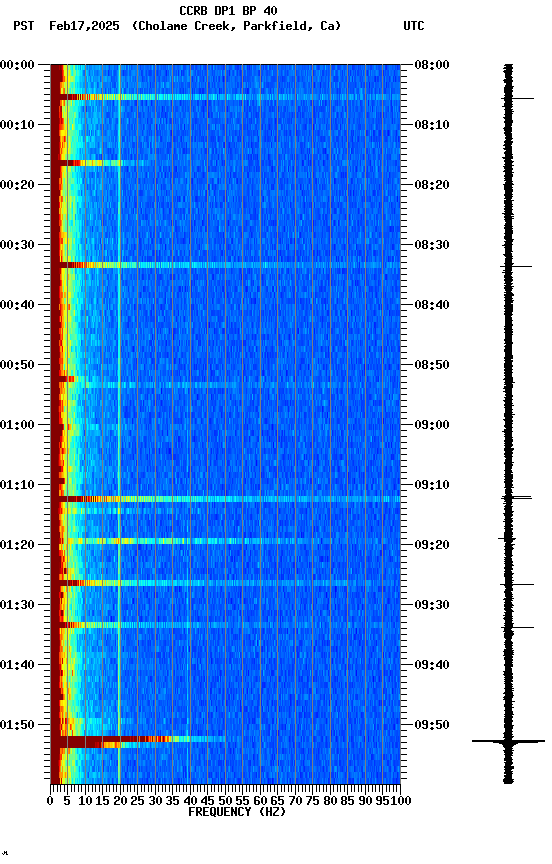Image resolution: width=552 pixels, height=864 pixels.
Task: Click the frequency axis tick label "10"
Action: (85, 801)
